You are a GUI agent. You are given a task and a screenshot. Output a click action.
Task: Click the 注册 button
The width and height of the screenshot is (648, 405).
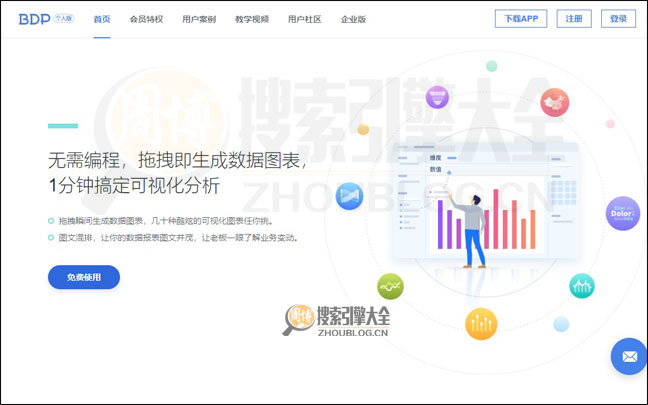click(574, 19)
